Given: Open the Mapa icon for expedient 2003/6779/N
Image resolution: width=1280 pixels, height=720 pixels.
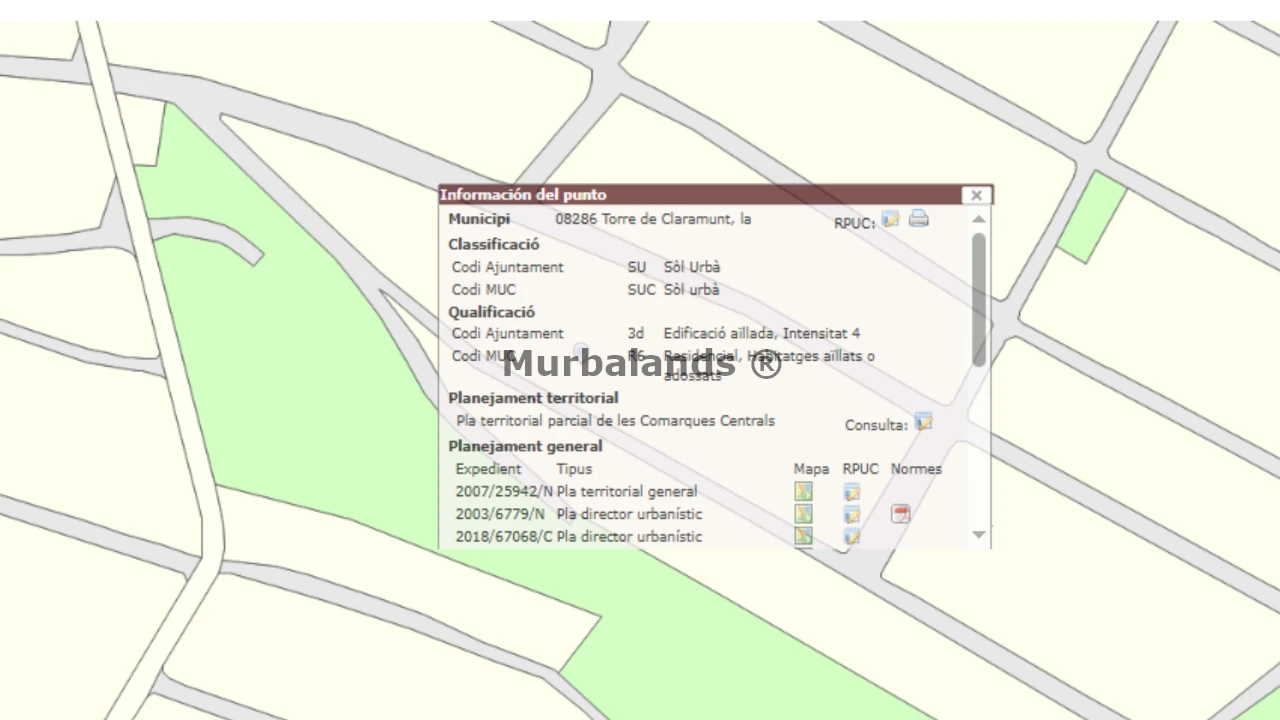Looking at the screenshot, I should 803,514.
